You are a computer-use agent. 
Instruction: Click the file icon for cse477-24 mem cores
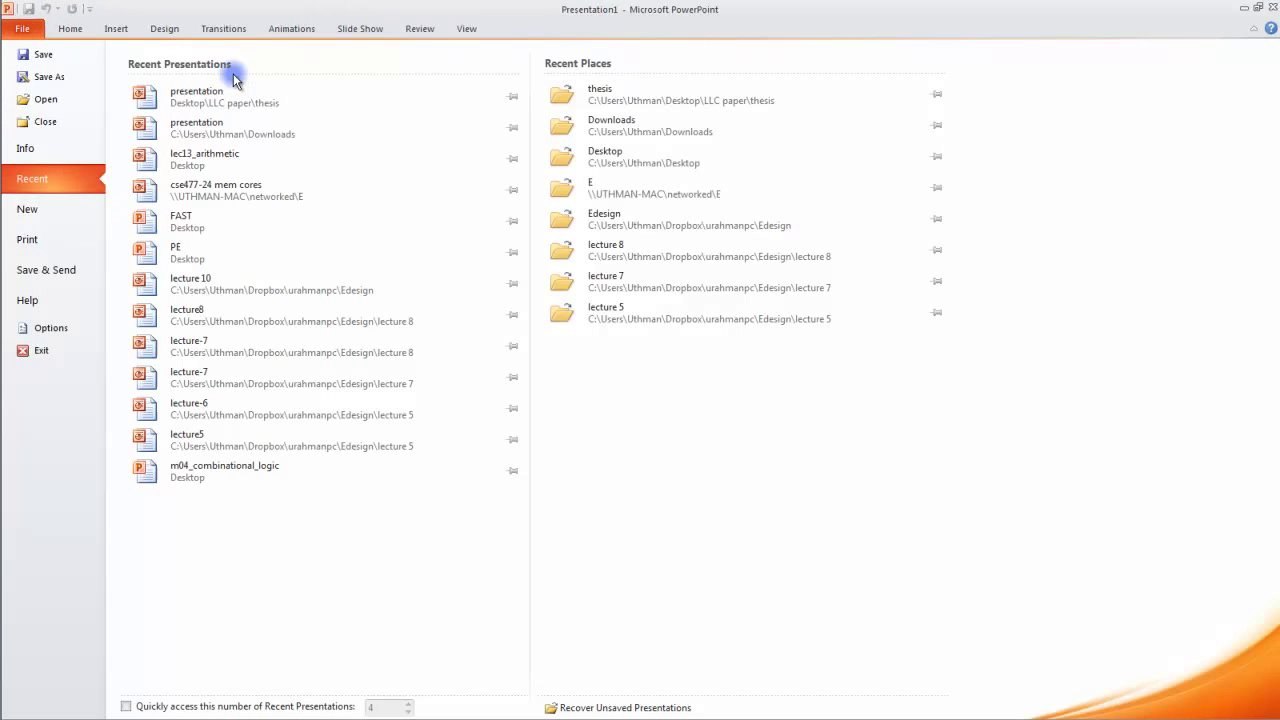pyautogui.click(x=145, y=190)
